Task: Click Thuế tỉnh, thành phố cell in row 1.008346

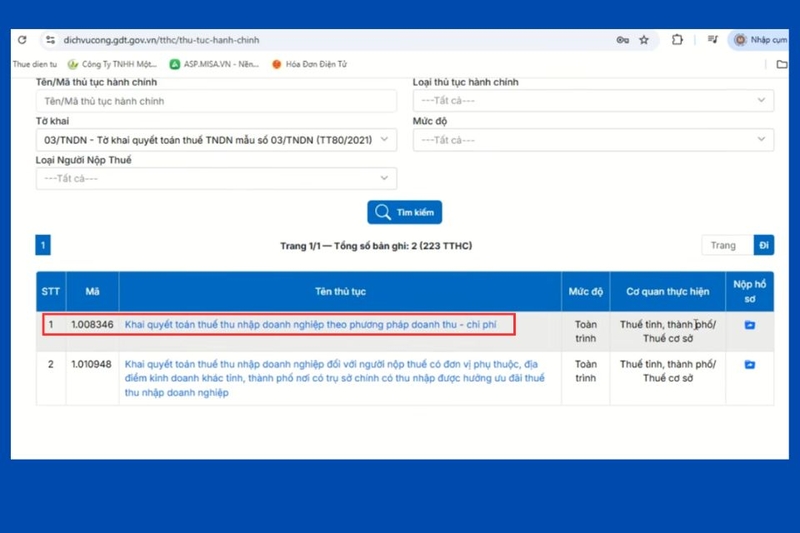Action: [667, 331]
